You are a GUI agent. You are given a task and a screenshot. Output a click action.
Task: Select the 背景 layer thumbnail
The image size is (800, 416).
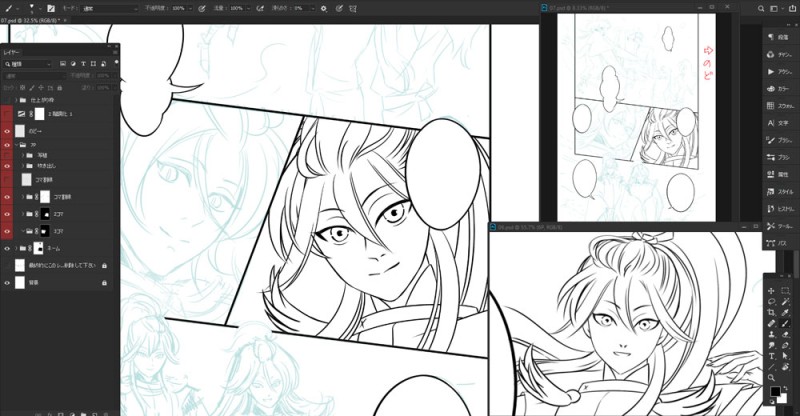[x=20, y=282]
